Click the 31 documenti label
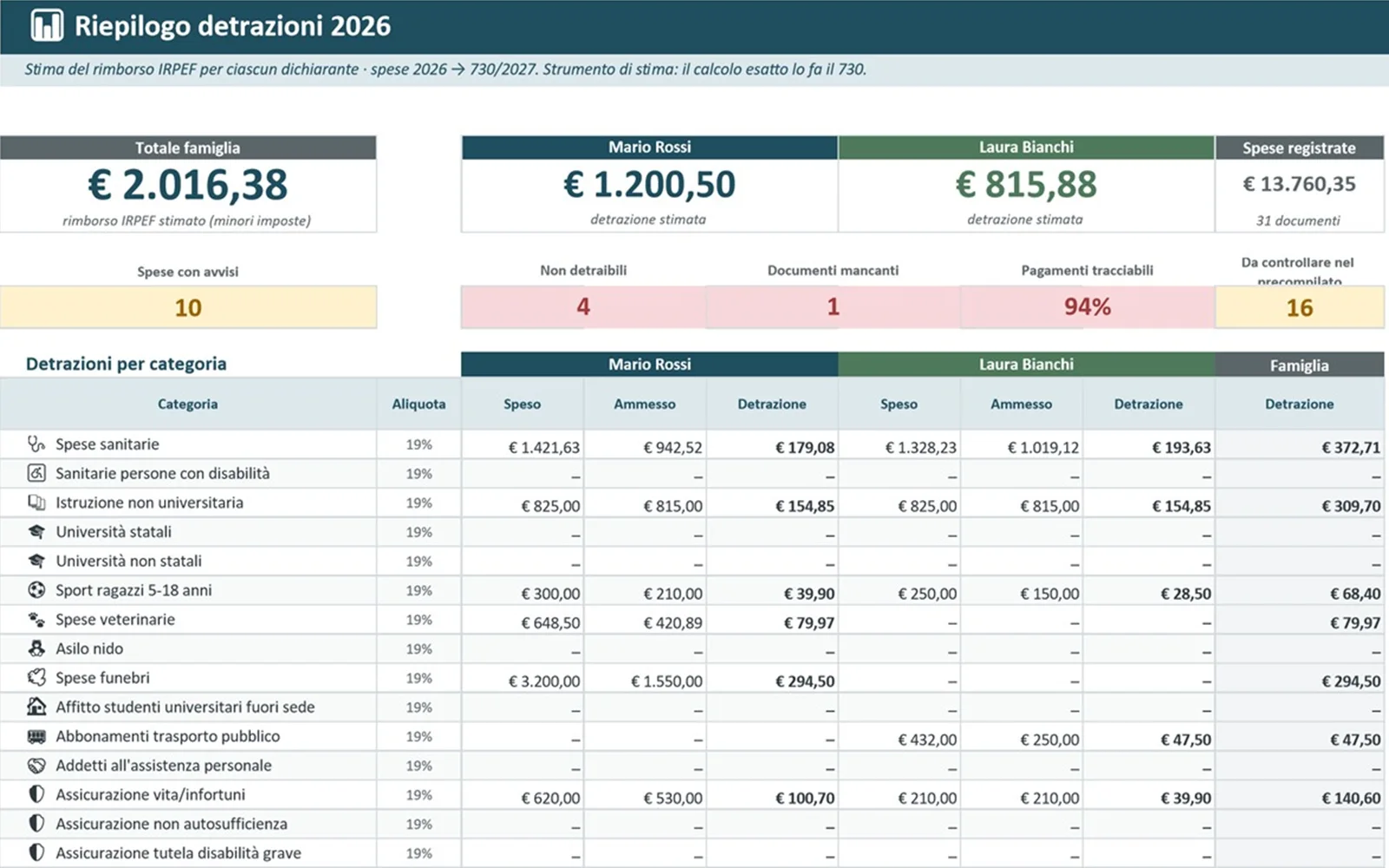The width and height of the screenshot is (1389, 868). (1299, 220)
